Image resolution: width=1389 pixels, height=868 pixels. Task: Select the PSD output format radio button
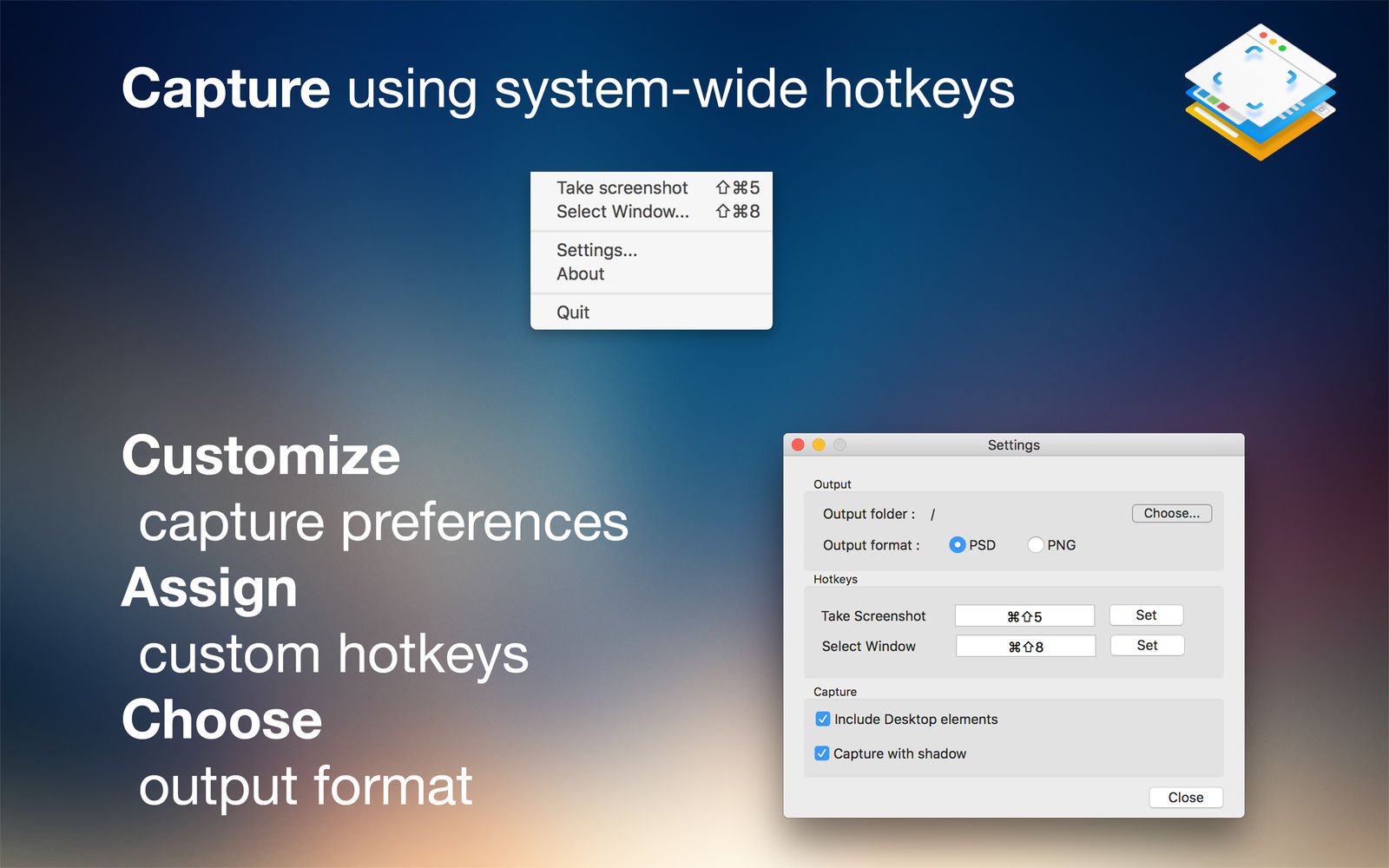tap(958, 545)
